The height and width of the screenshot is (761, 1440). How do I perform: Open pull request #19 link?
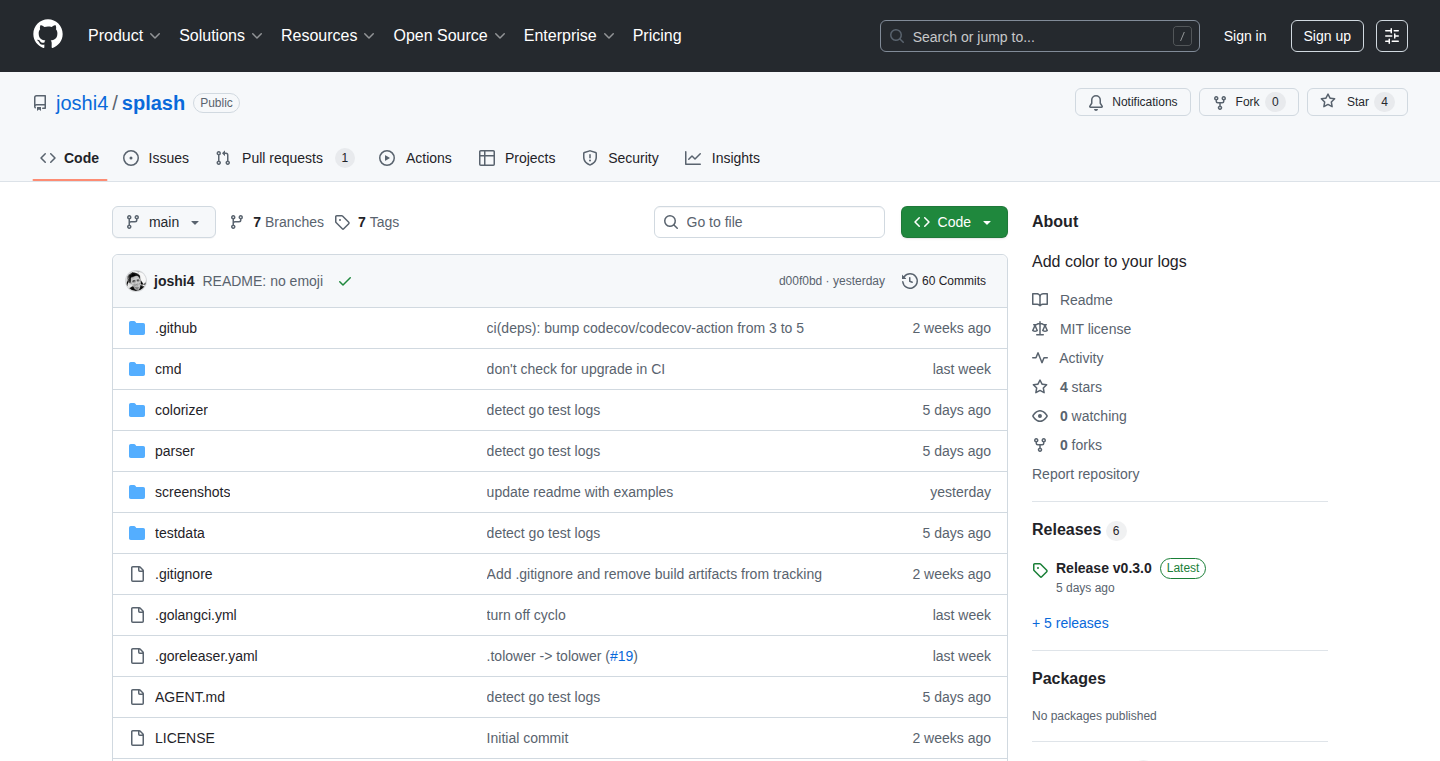(623, 656)
